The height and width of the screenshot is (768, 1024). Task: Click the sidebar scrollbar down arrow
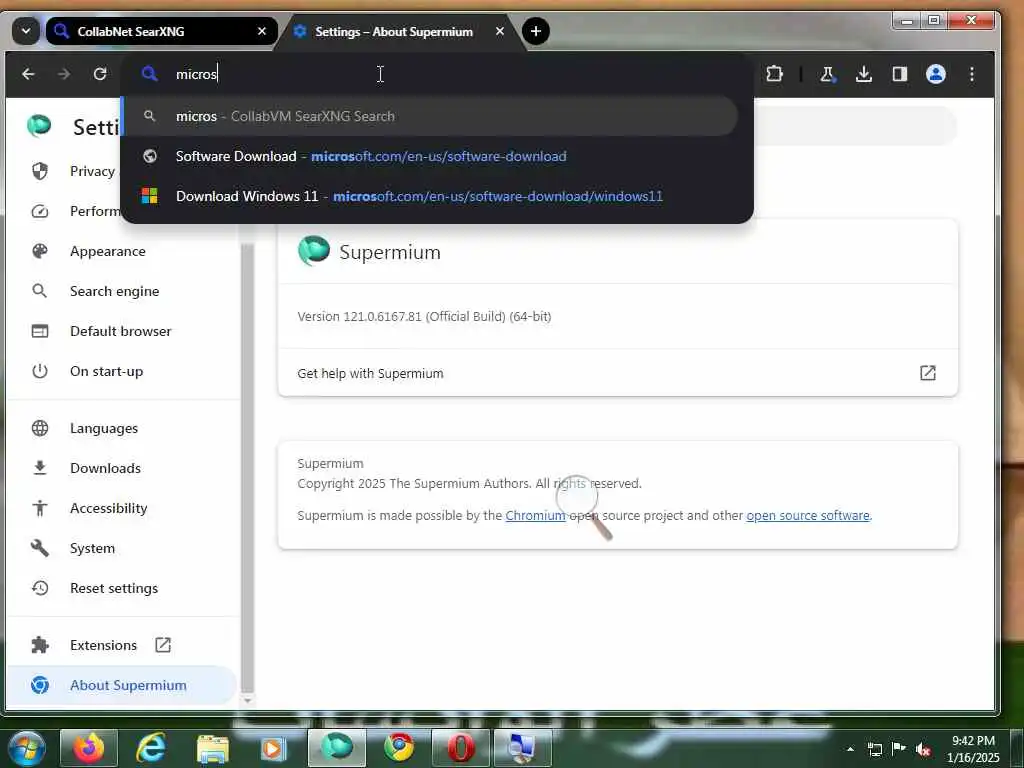[x=248, y=700]
